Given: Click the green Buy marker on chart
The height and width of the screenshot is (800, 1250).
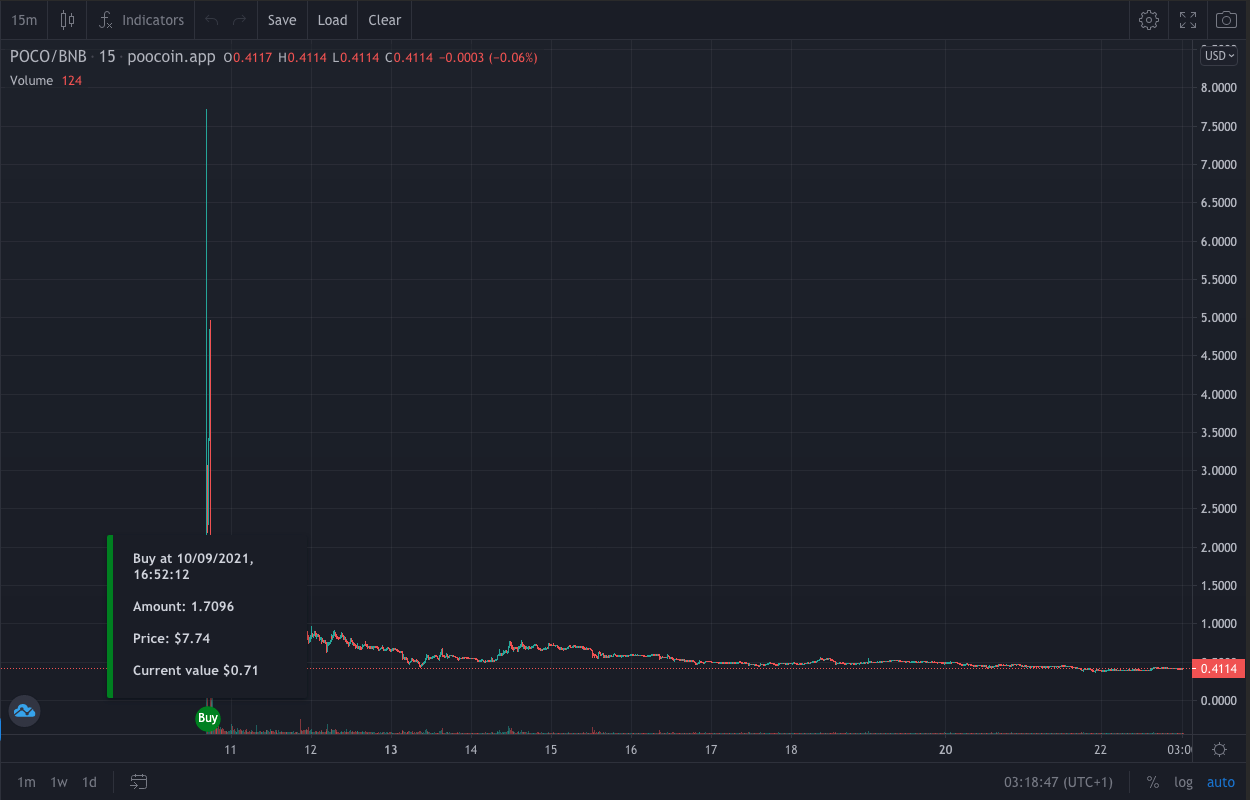Looking at the screenshot, I should pos(207,718).
